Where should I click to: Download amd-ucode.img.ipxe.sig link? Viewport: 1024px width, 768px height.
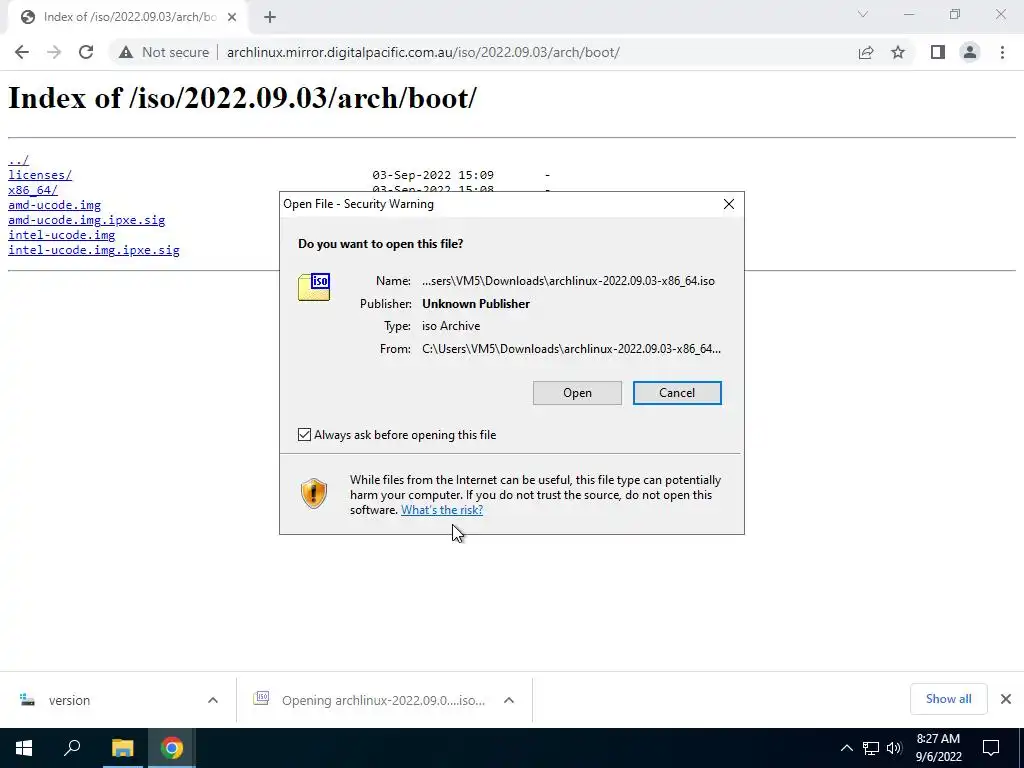86,220
